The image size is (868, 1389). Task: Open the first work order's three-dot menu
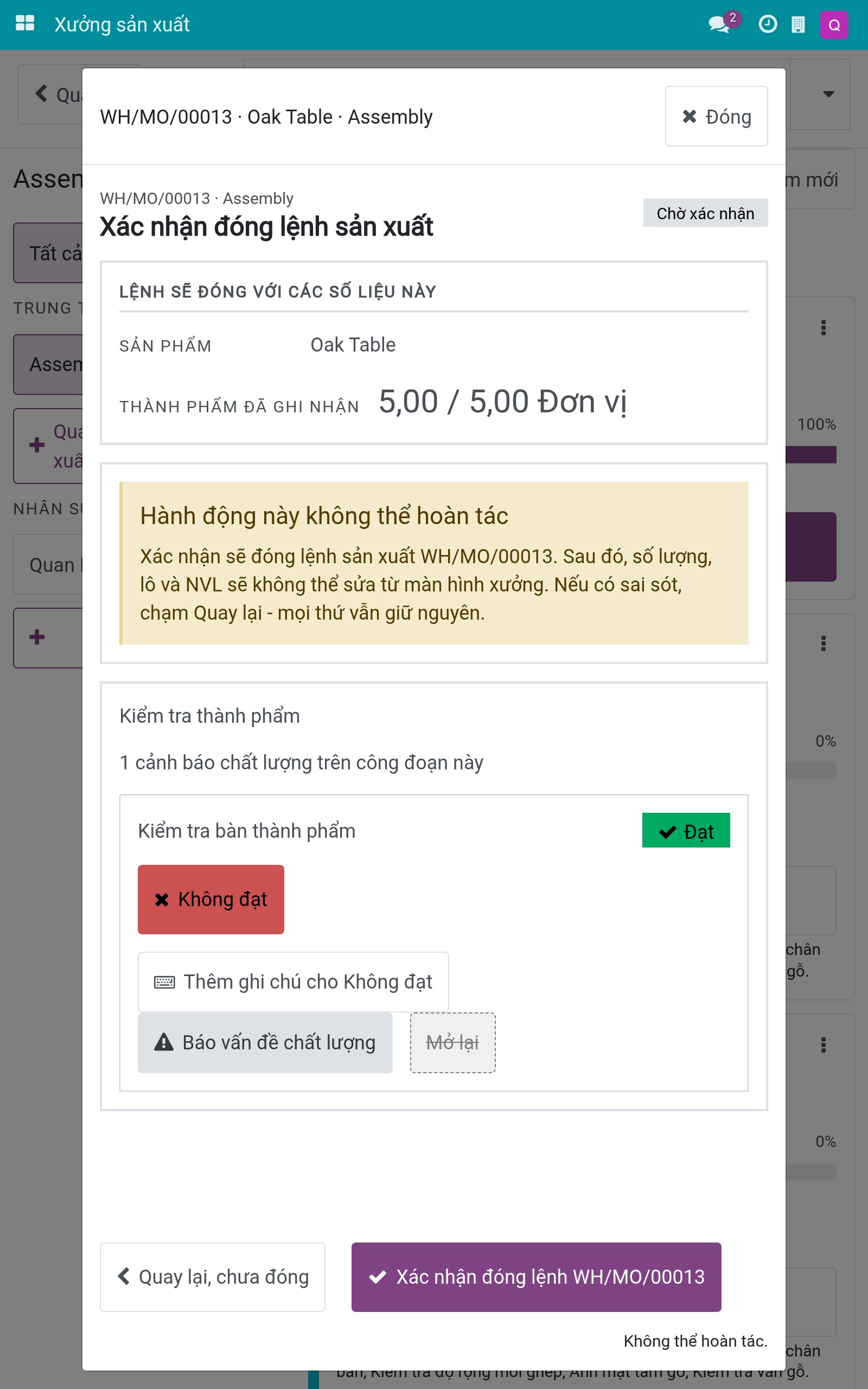pyautogui.click(x=823, y=328)
